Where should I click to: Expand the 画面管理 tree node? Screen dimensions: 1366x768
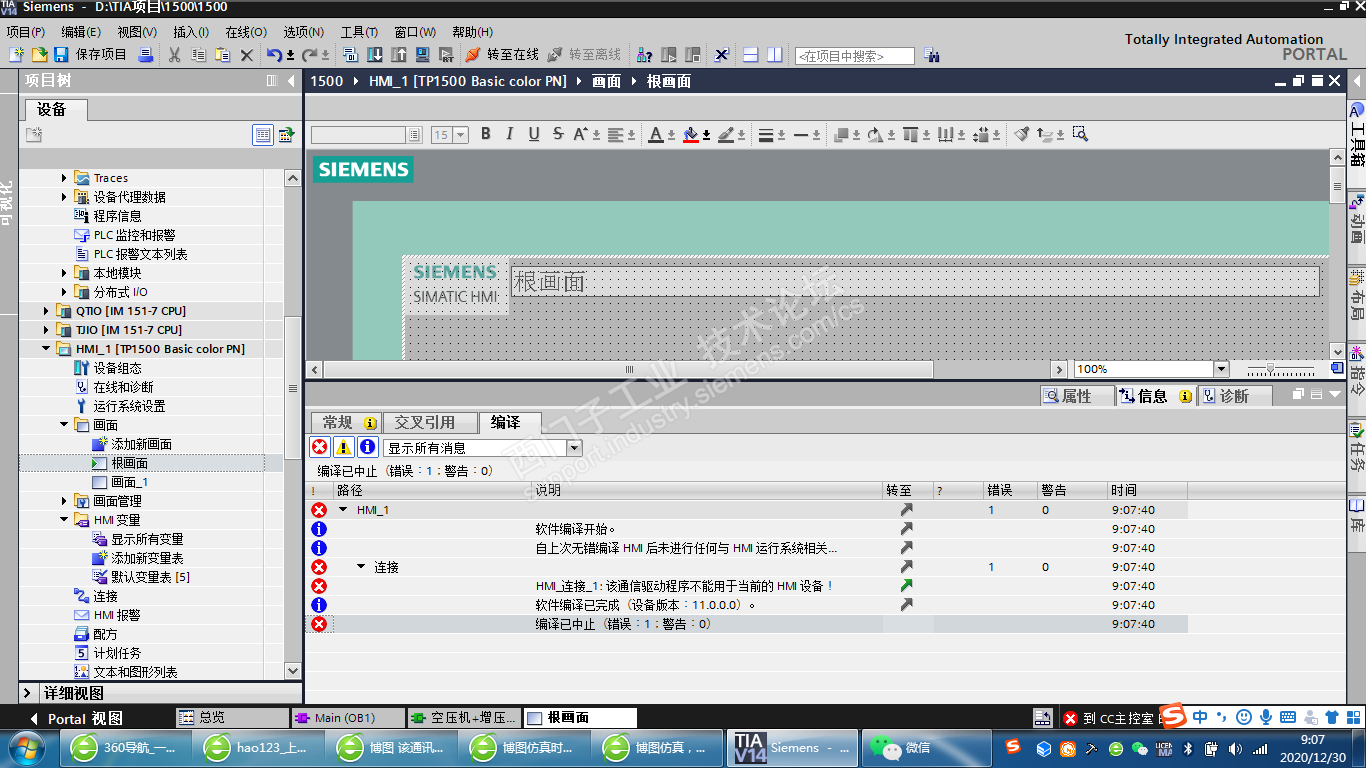[x=64, y=501]
